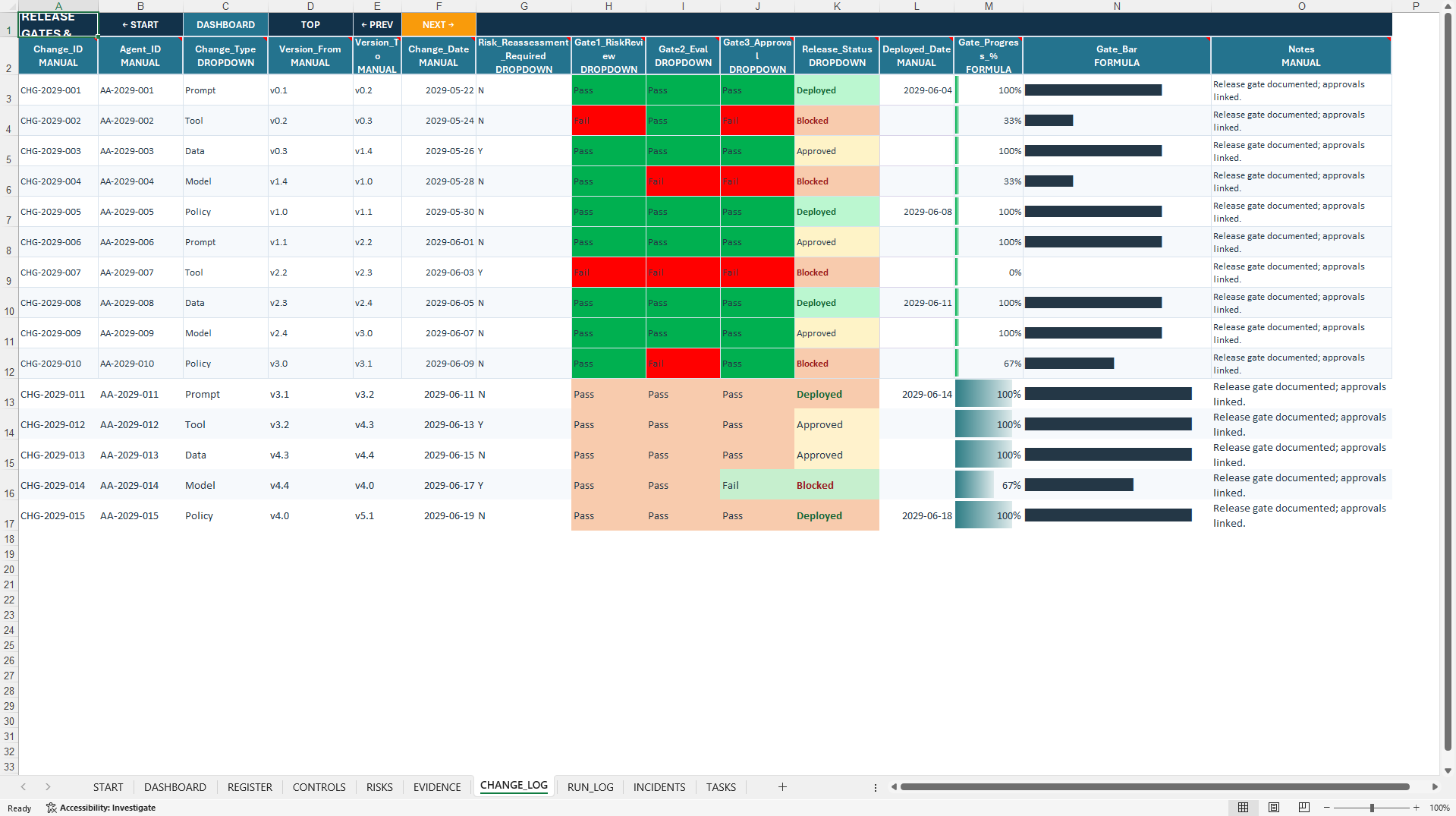Click cell CHG-2029-005

(58, 212)
